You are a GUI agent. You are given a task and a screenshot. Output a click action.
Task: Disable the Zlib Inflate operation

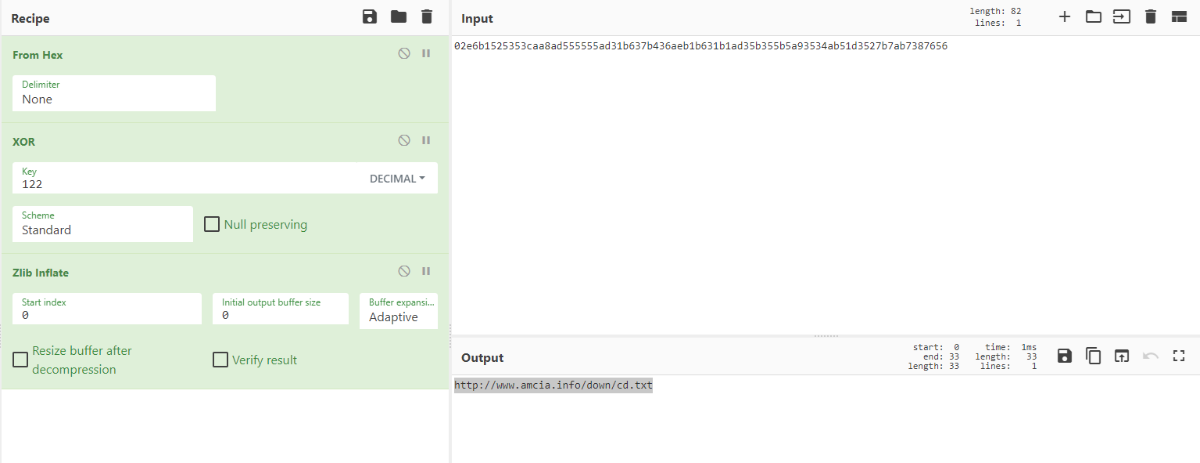(x=404, y=271)
